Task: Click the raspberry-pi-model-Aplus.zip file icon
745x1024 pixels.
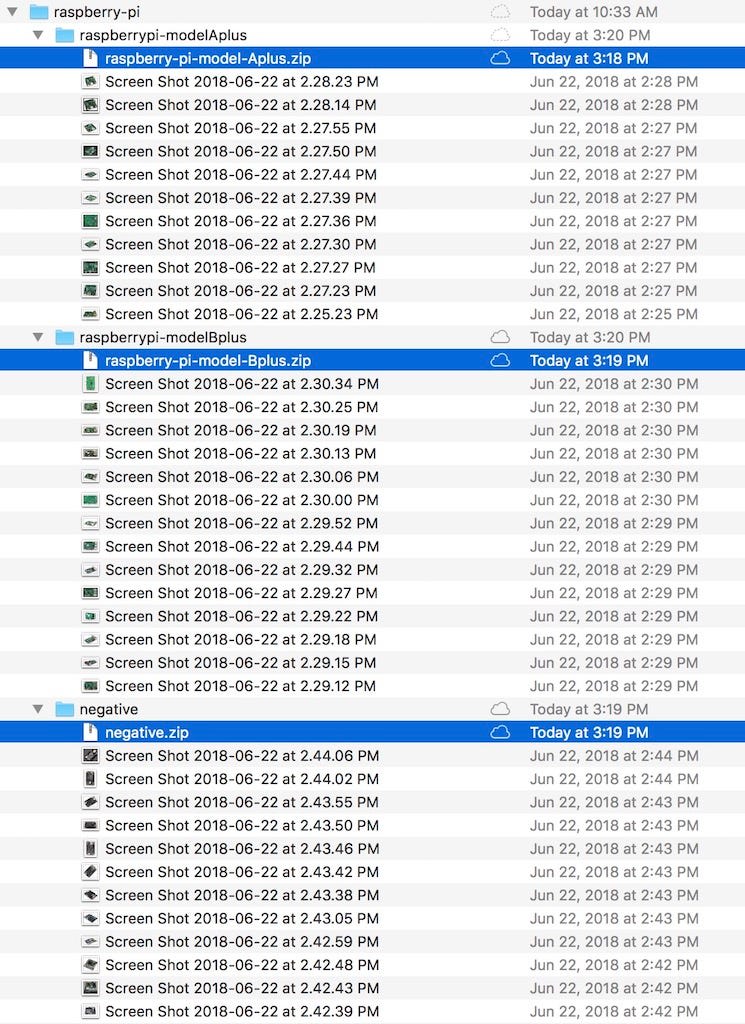Action: (x=91, y=58)
